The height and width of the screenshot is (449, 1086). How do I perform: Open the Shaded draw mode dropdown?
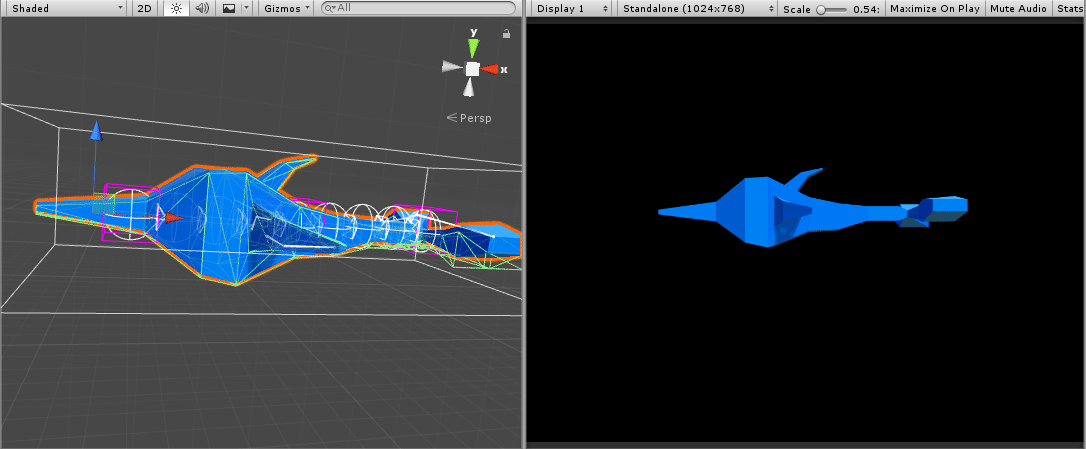64,8
